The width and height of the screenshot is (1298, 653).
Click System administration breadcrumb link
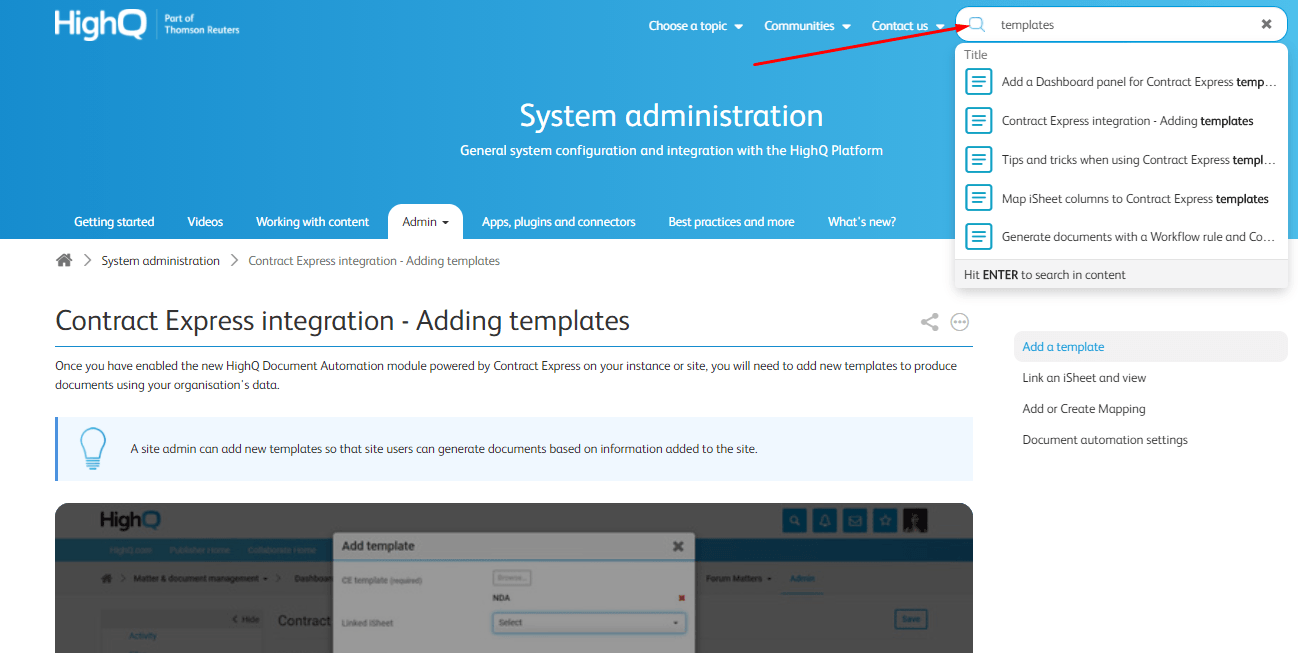[160, 261]
